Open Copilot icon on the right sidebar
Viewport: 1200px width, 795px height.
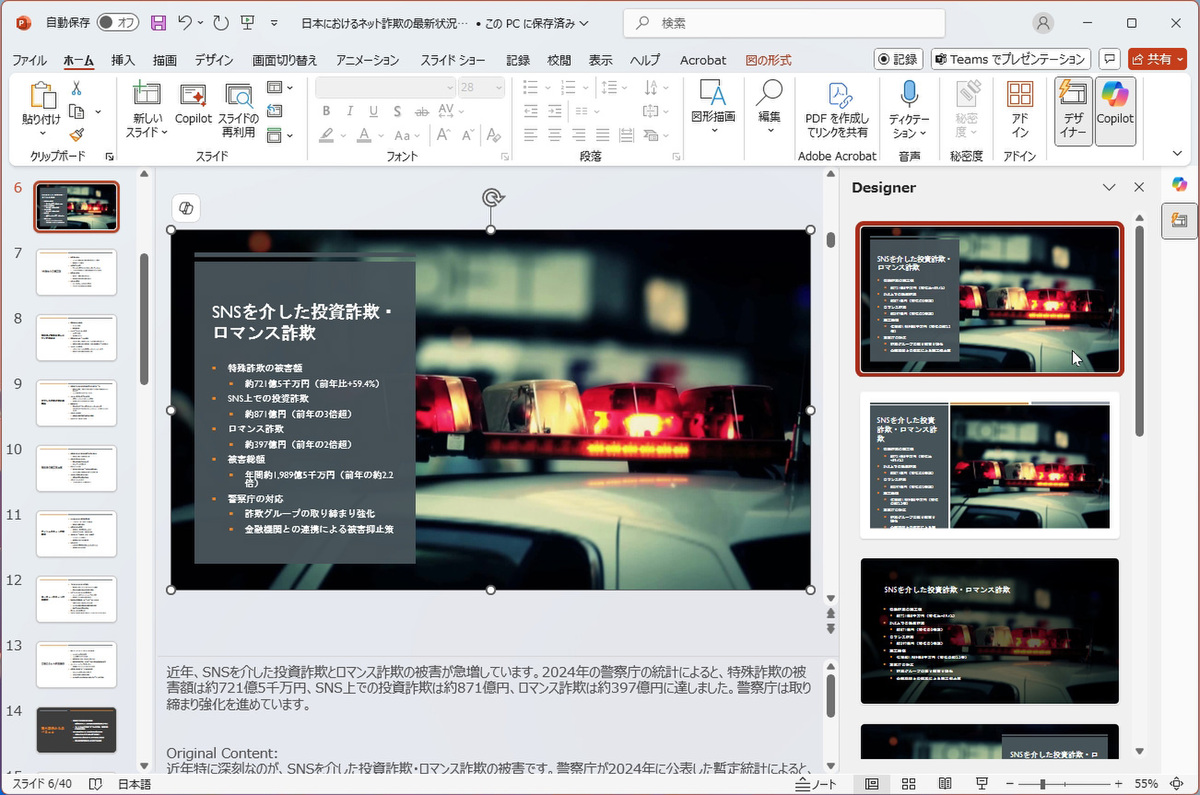(1180, 184)
